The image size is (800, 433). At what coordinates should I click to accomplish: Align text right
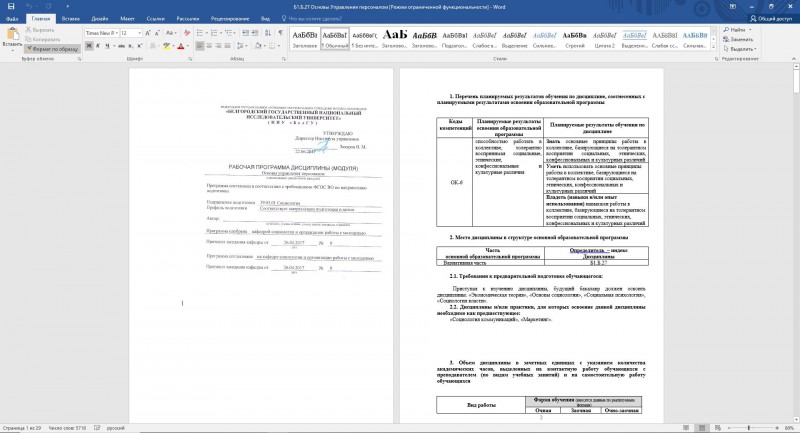coord(218,46)
